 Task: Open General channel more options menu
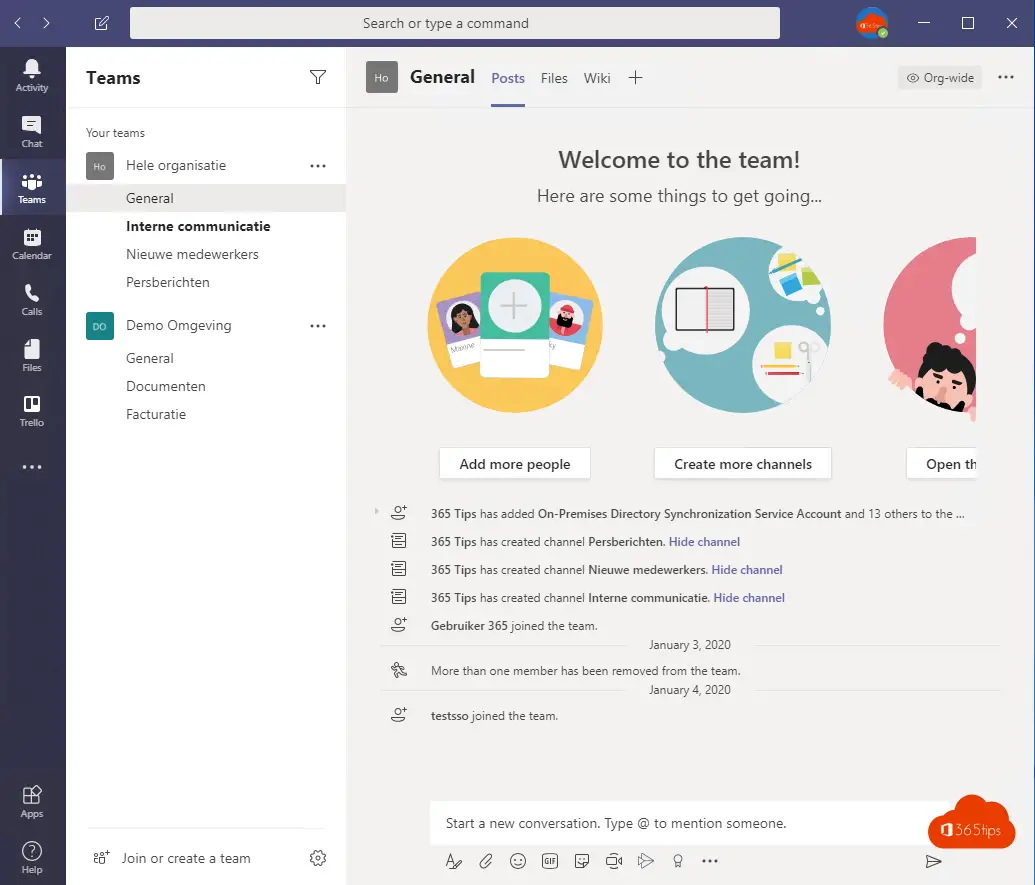[x=1006, y=77]
